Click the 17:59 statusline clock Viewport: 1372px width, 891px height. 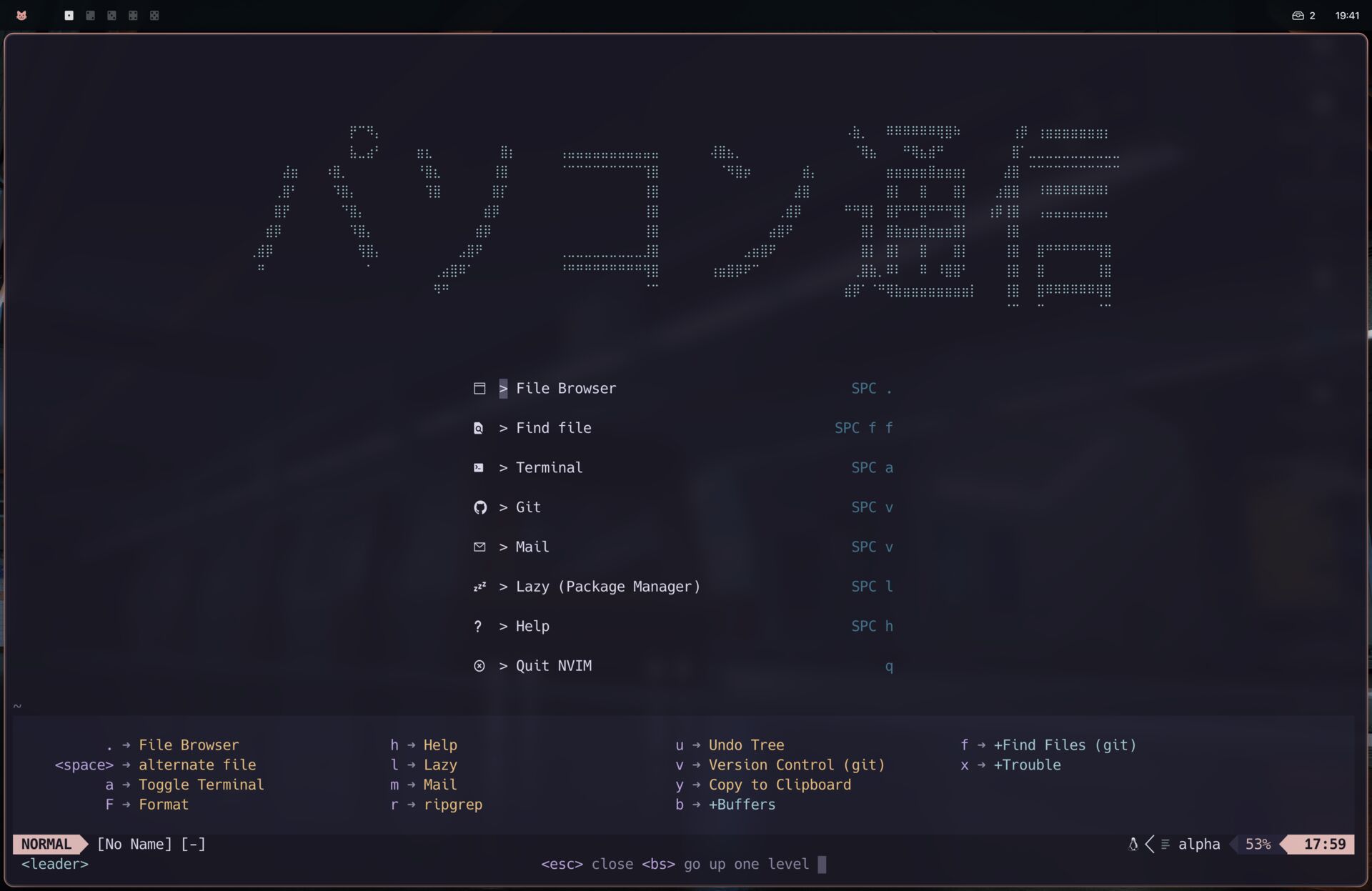tap(1324, 845)
